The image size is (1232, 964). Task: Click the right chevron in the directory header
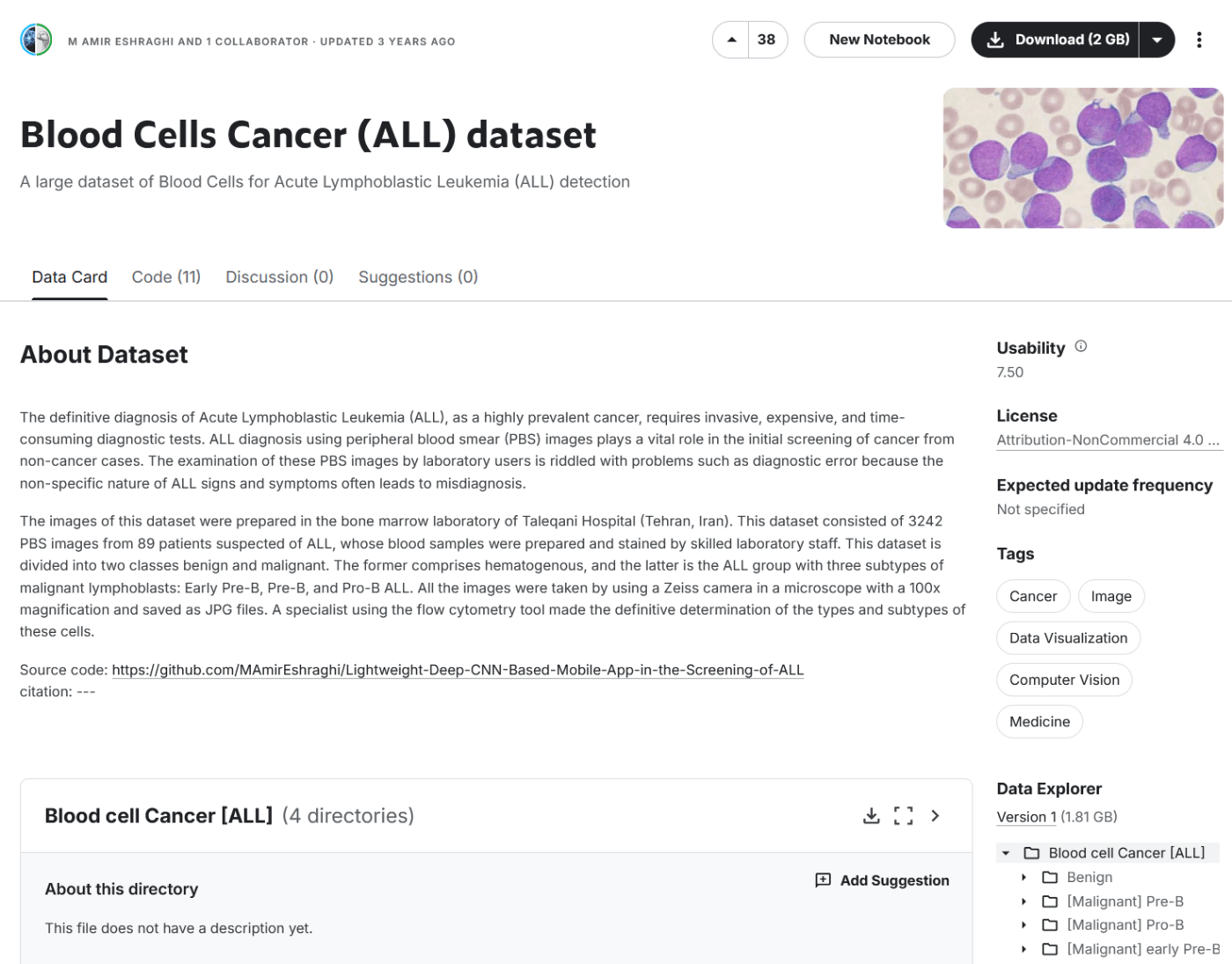935,816
